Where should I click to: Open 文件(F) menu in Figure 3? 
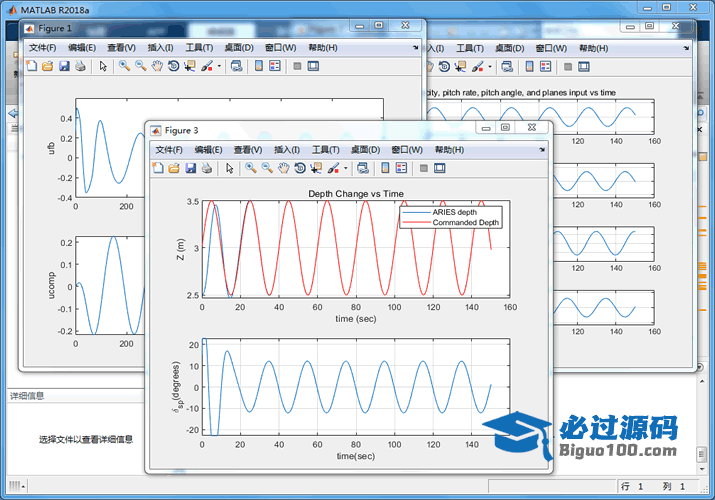169,150
